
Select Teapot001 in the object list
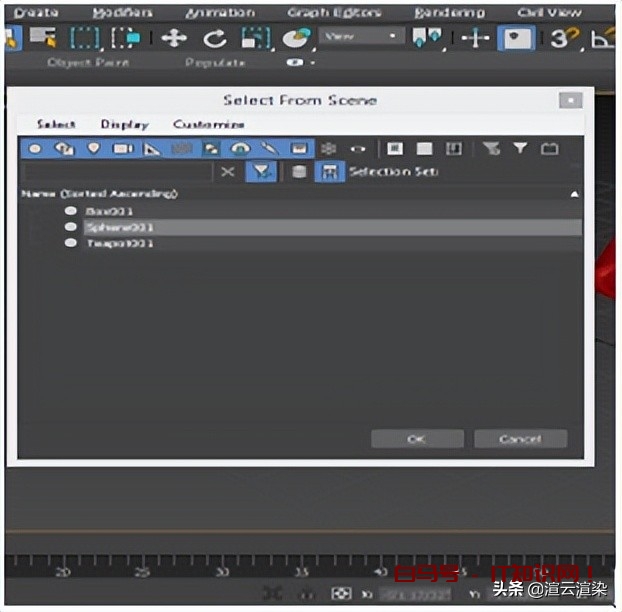click(x=119, y=243)
